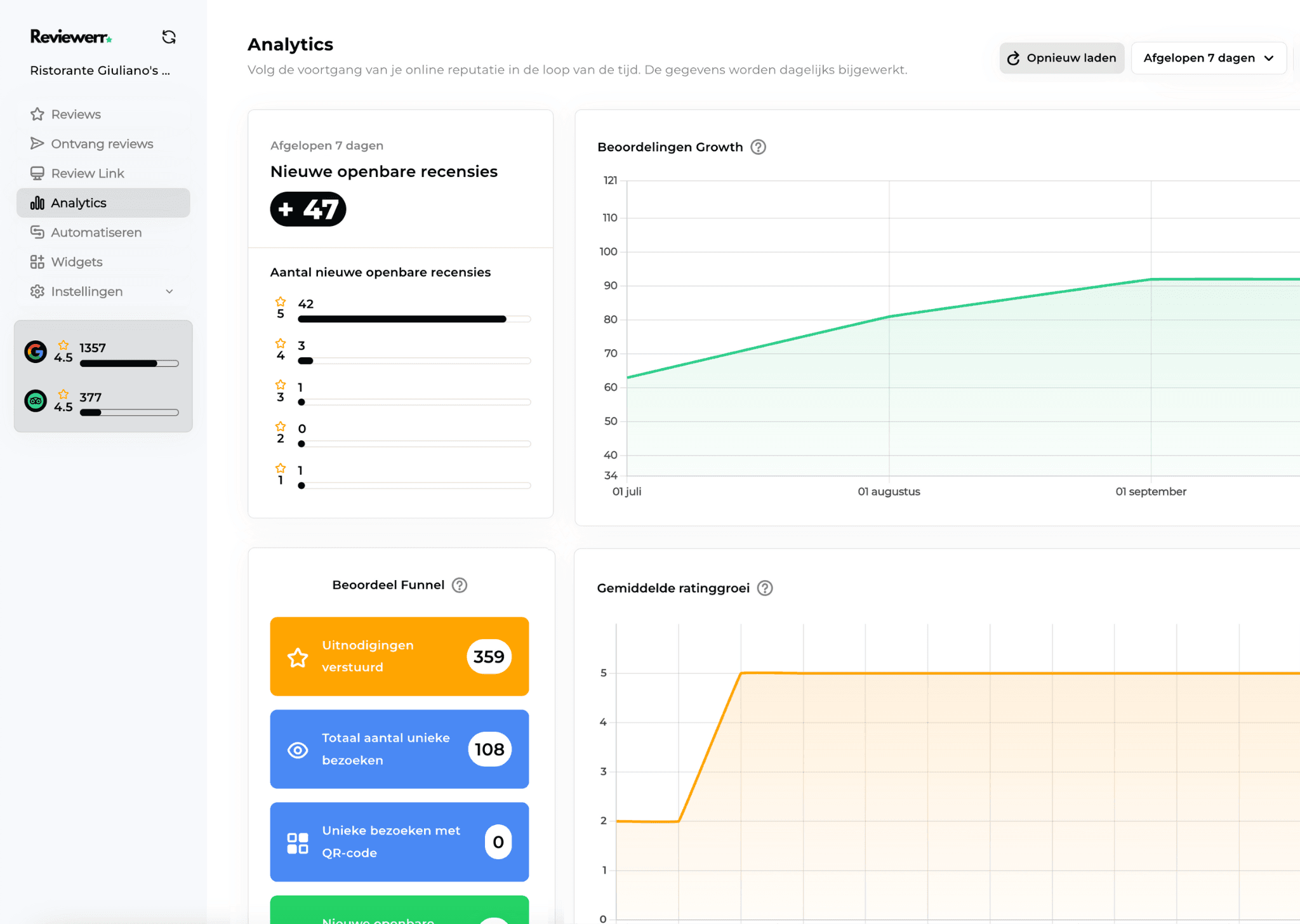Select the Analytics bar chart icon
The width and height of the screenshot is (1300, 924).
(x=38, y=202)
